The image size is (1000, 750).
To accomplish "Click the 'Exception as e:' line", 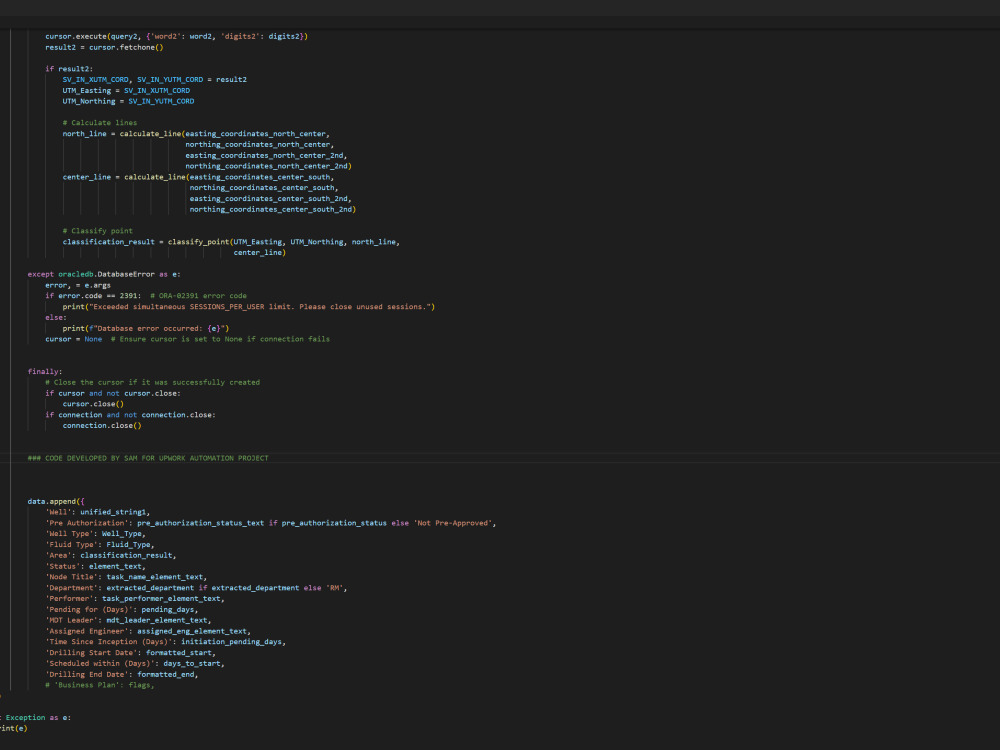I will 36,718.
